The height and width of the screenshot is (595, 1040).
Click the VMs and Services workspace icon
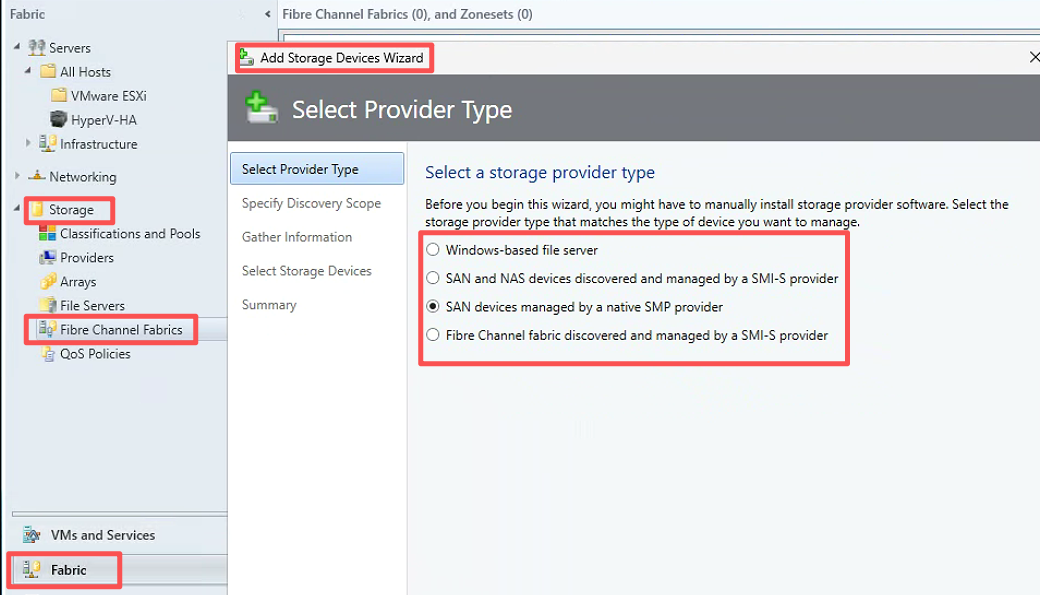click(x=31, y=535)
